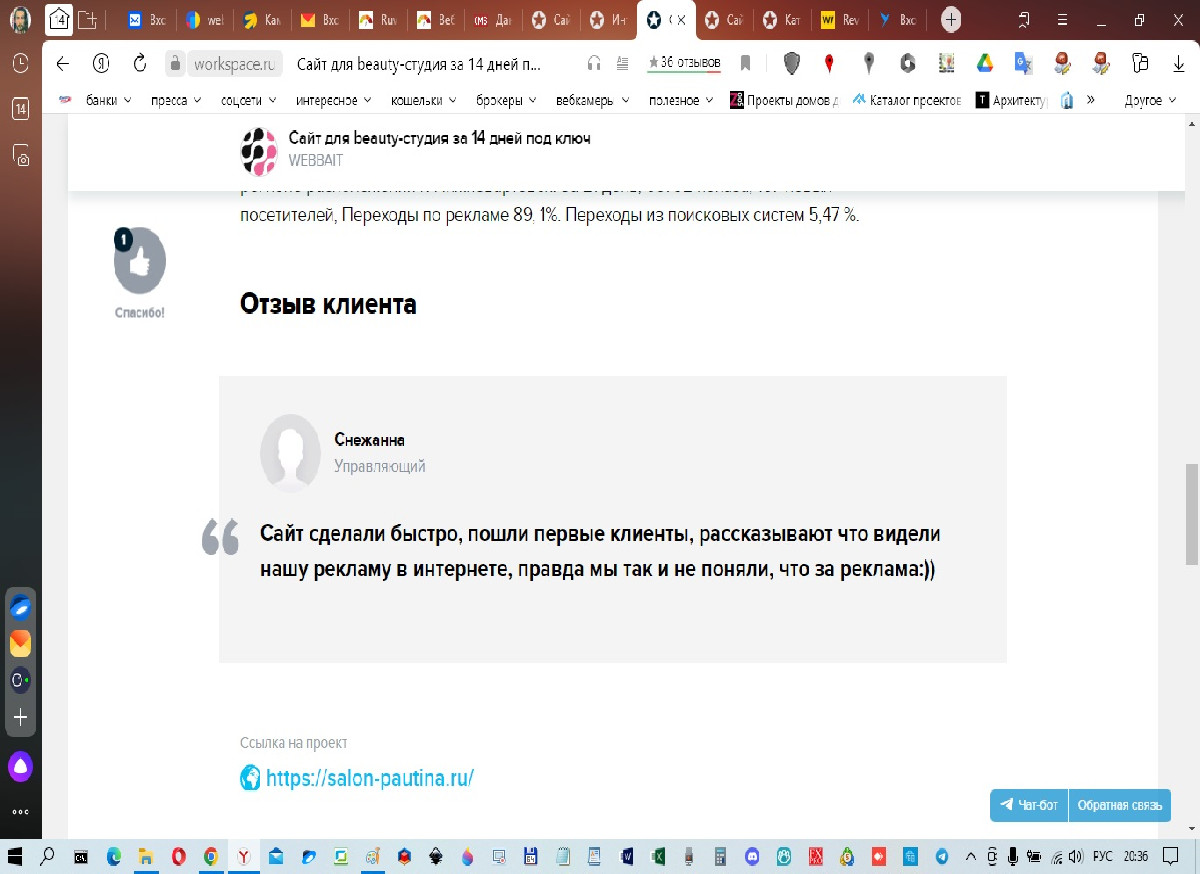This screenshot has height=874, width=1200.
Task: Switch to the Ruv browser tab
Action: coord(377,20)
